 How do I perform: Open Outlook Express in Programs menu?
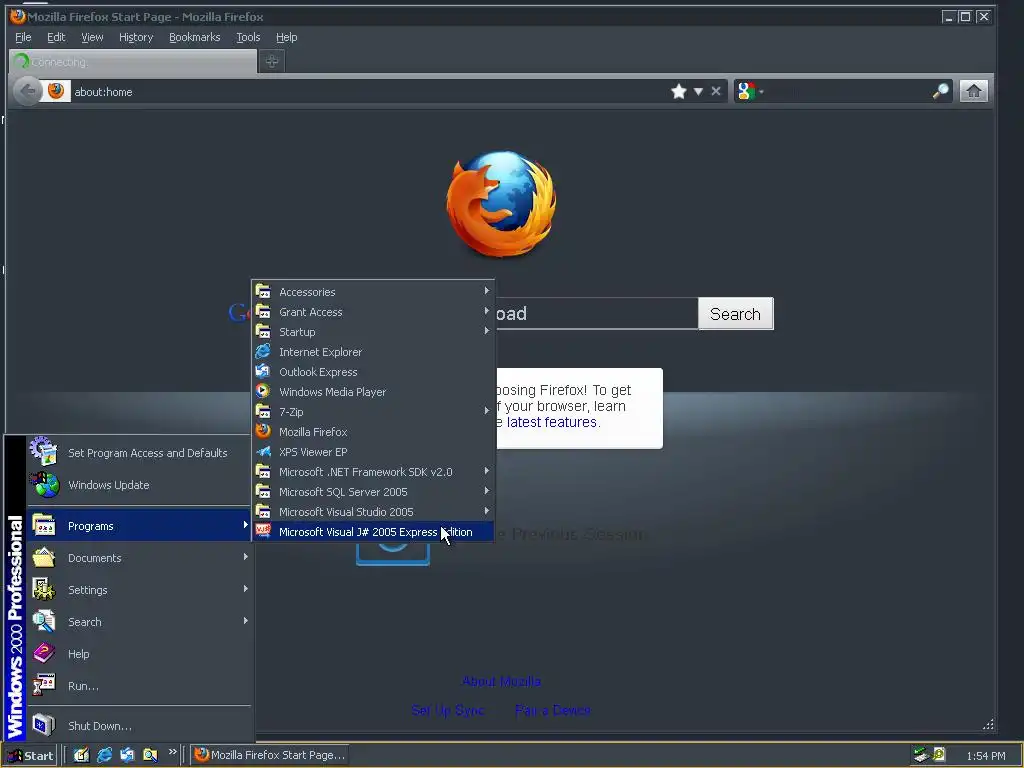373,372
